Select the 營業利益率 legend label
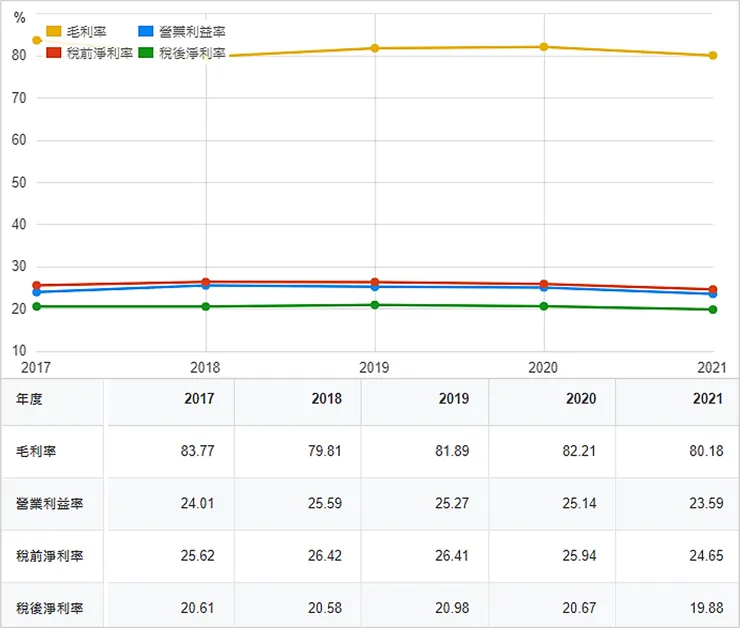Viewport: 740px width, 628px height. click(x=192, y=32)
